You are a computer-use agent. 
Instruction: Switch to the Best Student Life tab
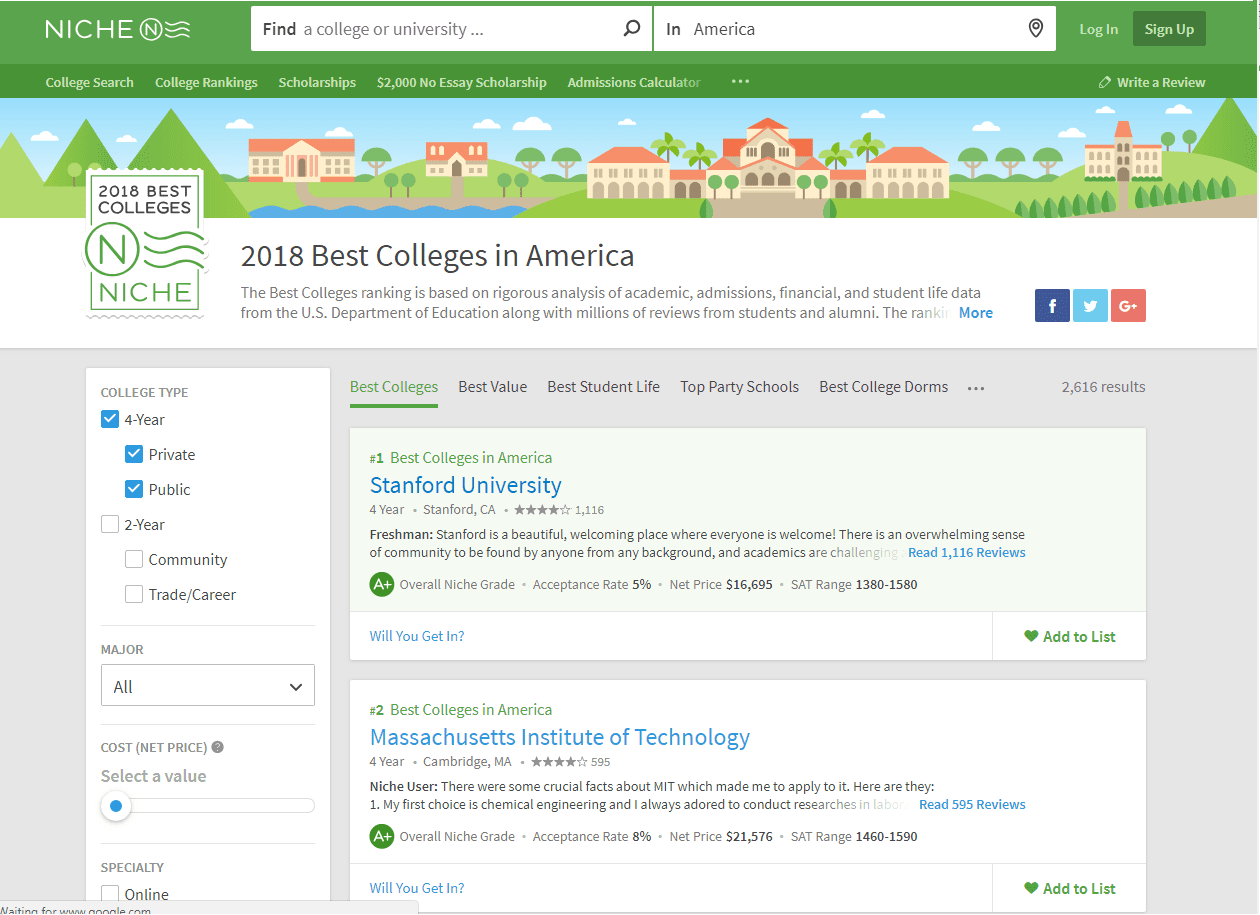[603, 387]
